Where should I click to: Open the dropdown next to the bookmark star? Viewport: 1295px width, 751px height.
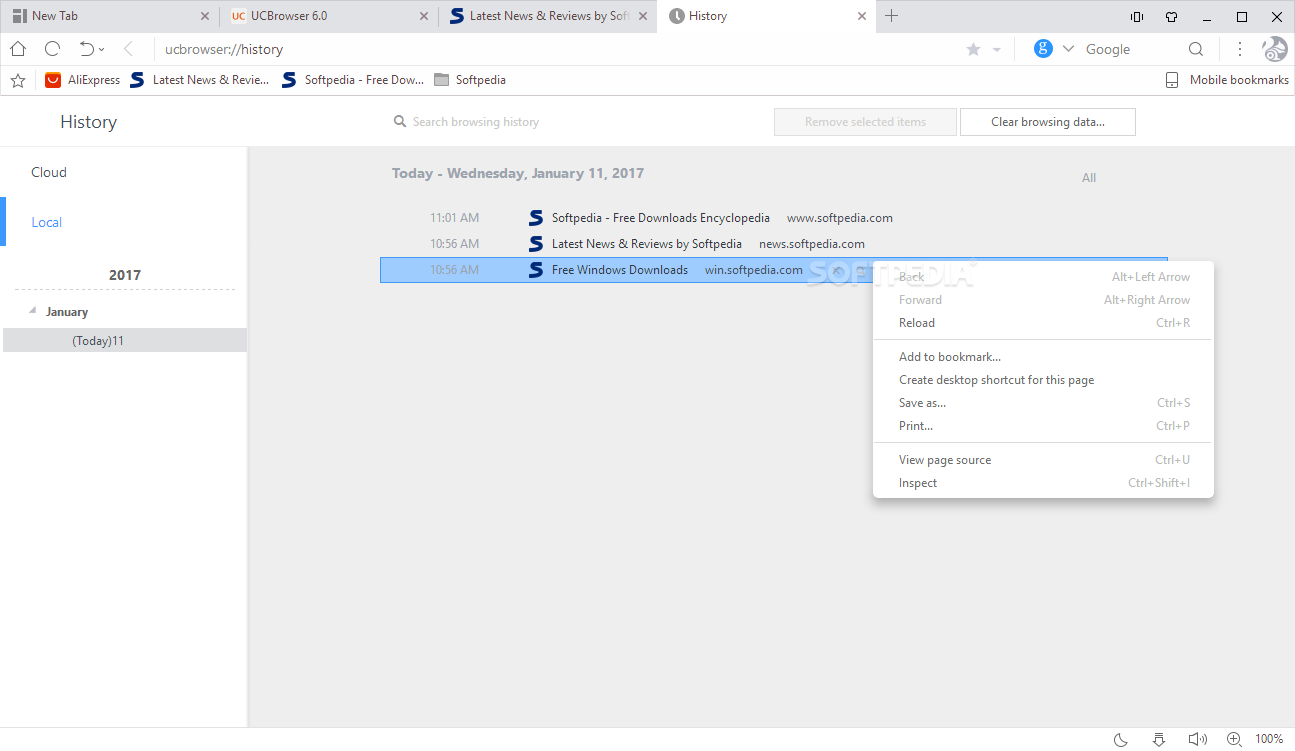[996, 50]
